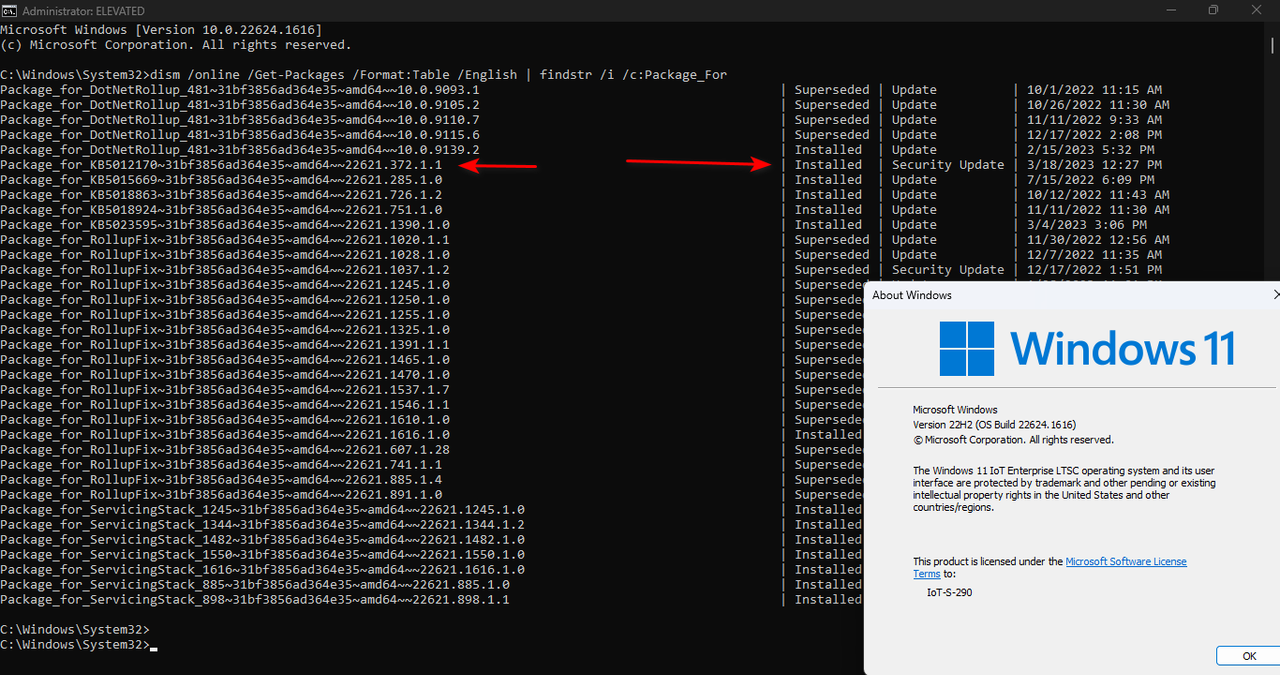Click the ServicingStack_1245 package name

point(263,510)
